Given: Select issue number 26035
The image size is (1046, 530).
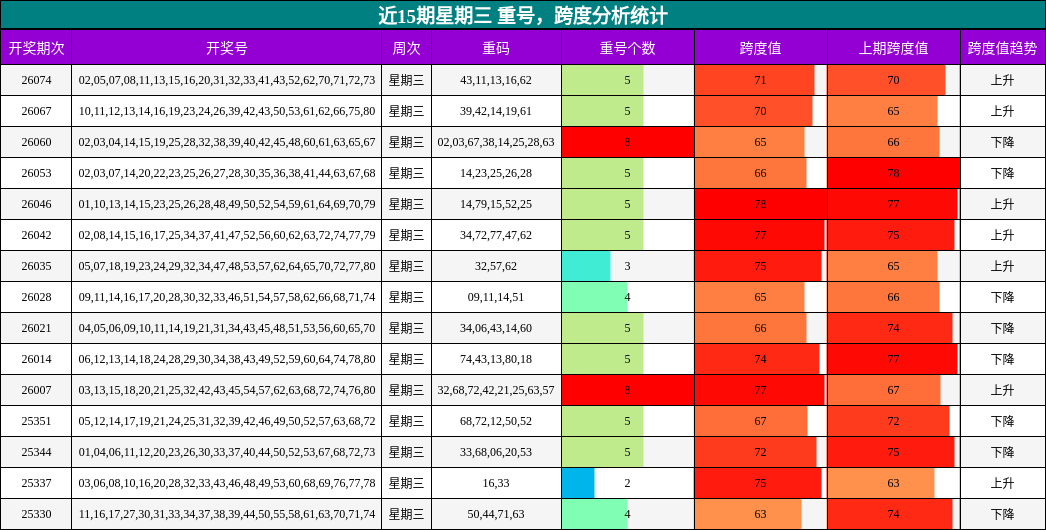Looking at the screenshot, I should [36, 266].
